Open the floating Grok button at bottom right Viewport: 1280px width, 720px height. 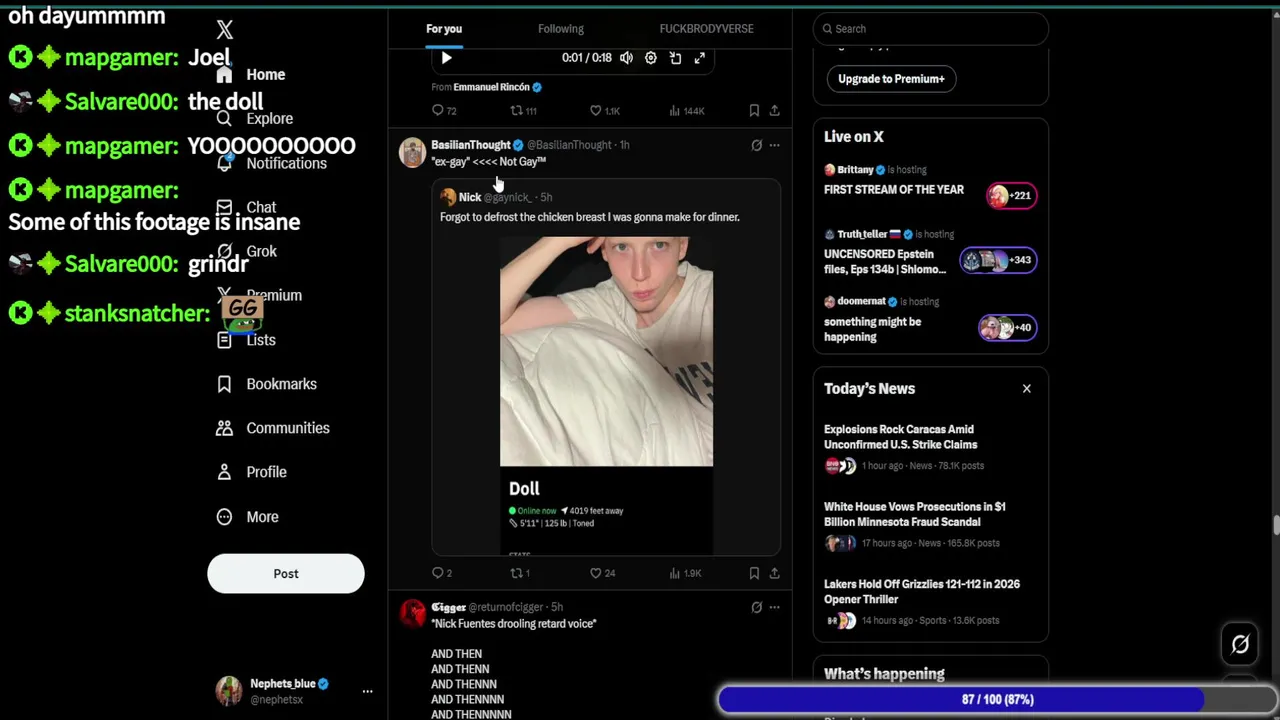pos(1240,645)
